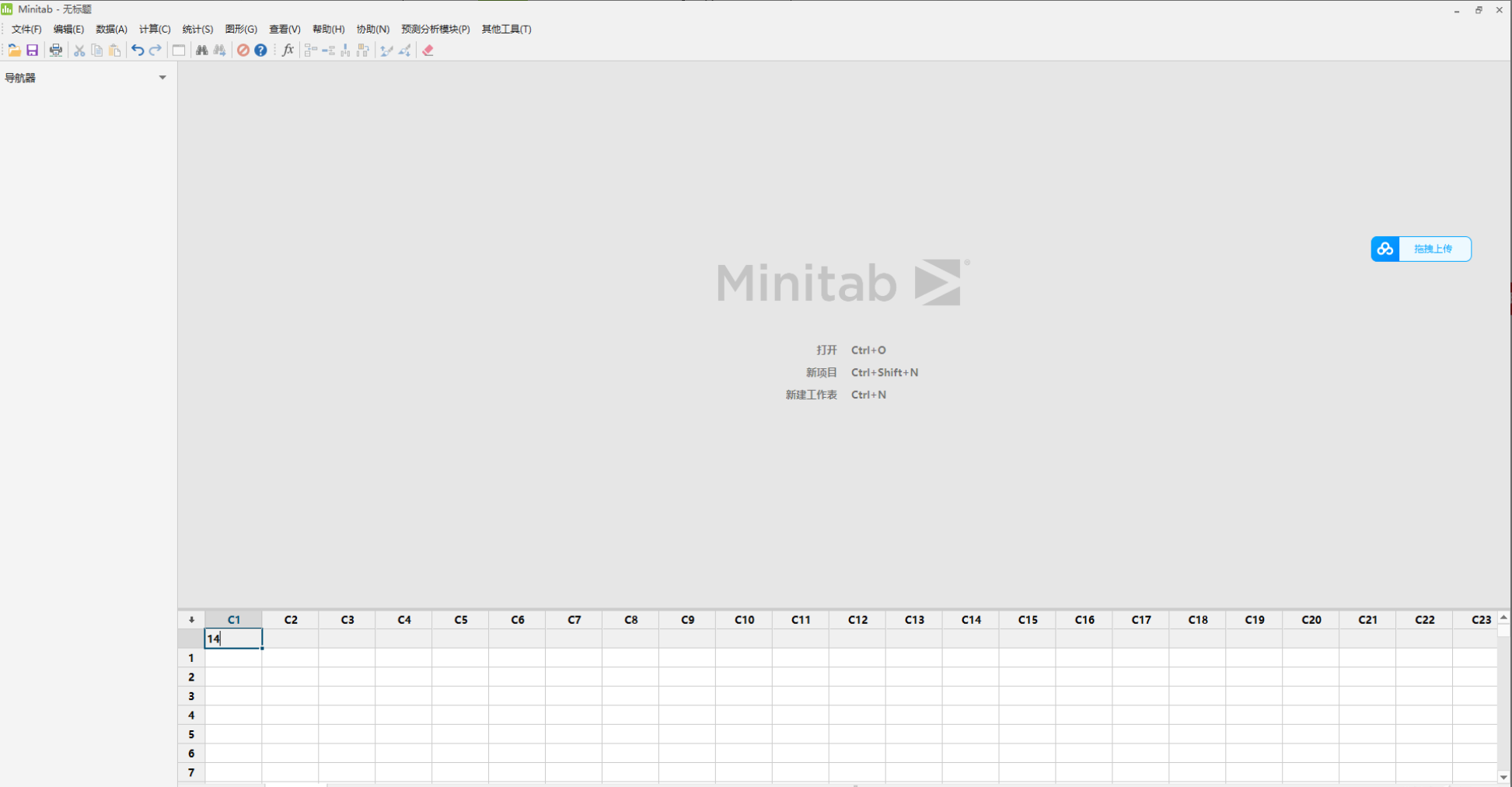Screen dimensions: 1512x787
Task: Toggle data entry direction arrow in worksheet corner
Action: click(x=191, y=620)
